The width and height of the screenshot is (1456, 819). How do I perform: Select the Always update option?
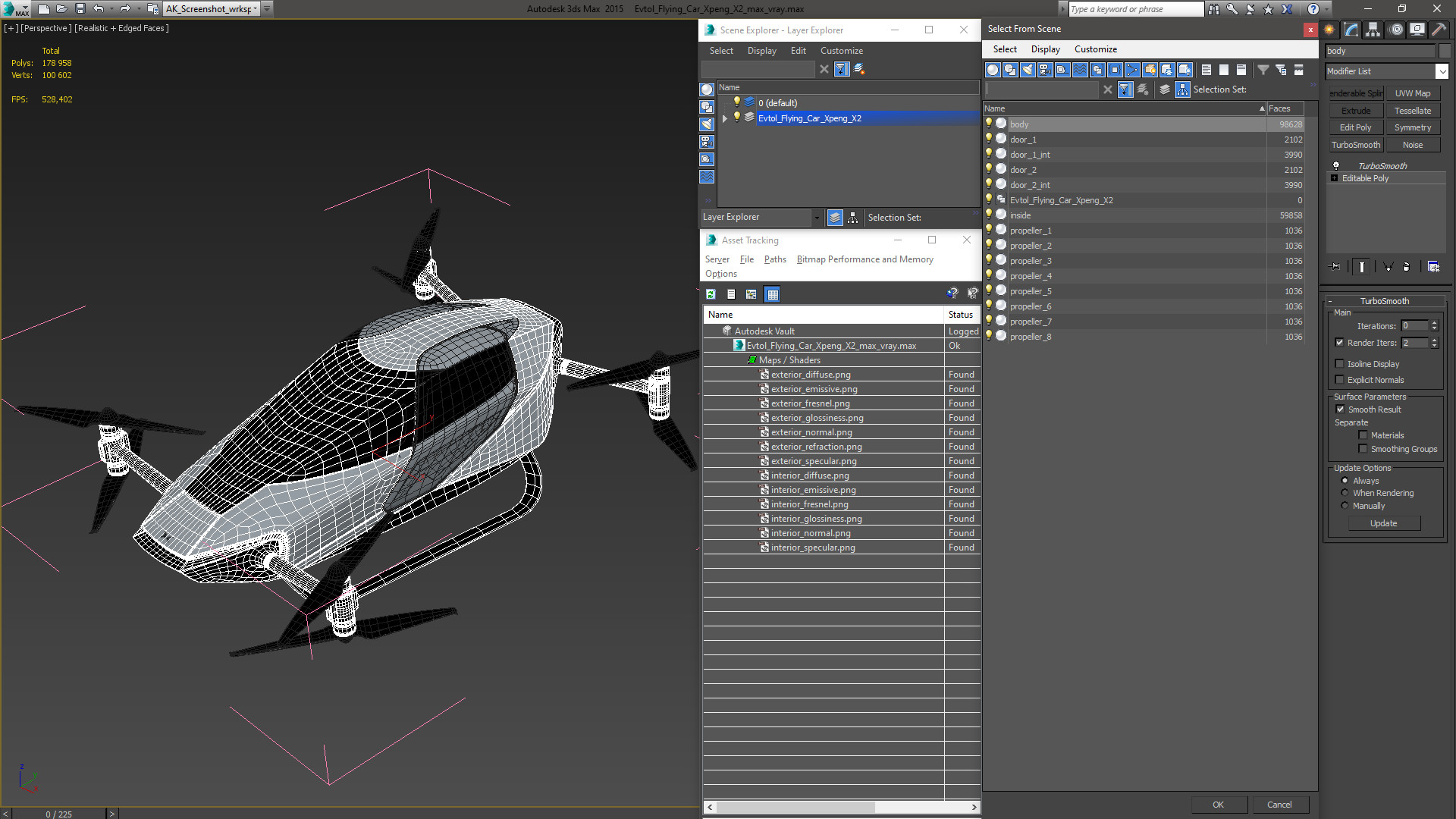click(1345, 481)
